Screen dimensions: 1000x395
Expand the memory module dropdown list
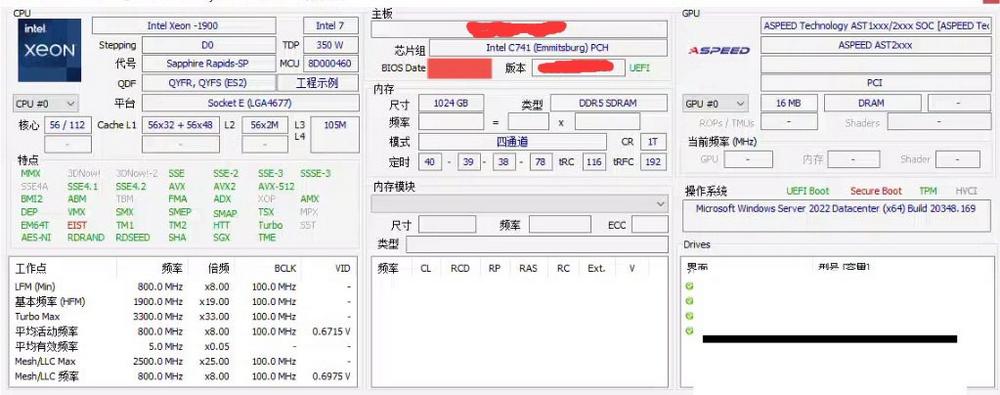[x=519, y=204]
